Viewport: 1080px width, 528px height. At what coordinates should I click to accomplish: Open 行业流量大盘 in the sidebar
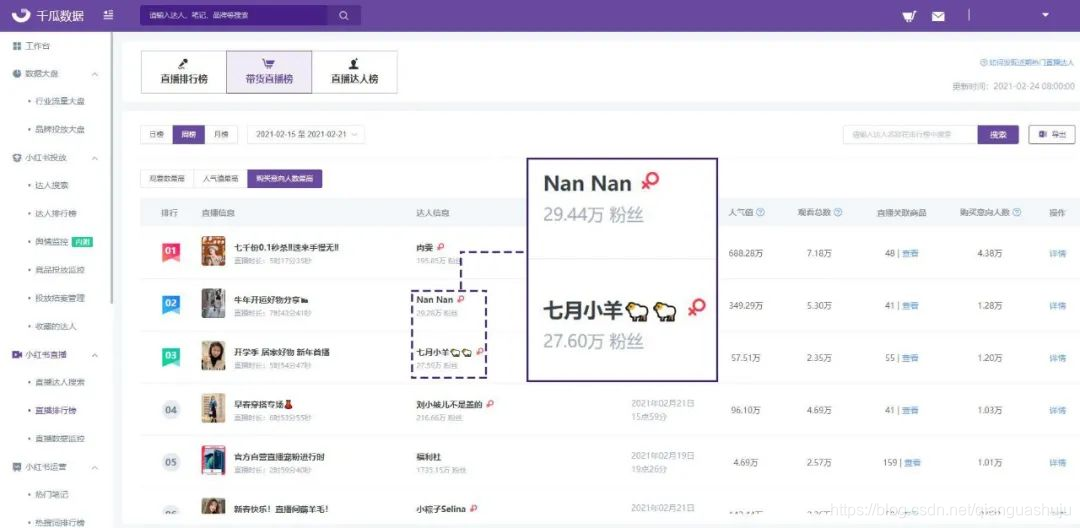click(60, 101)
